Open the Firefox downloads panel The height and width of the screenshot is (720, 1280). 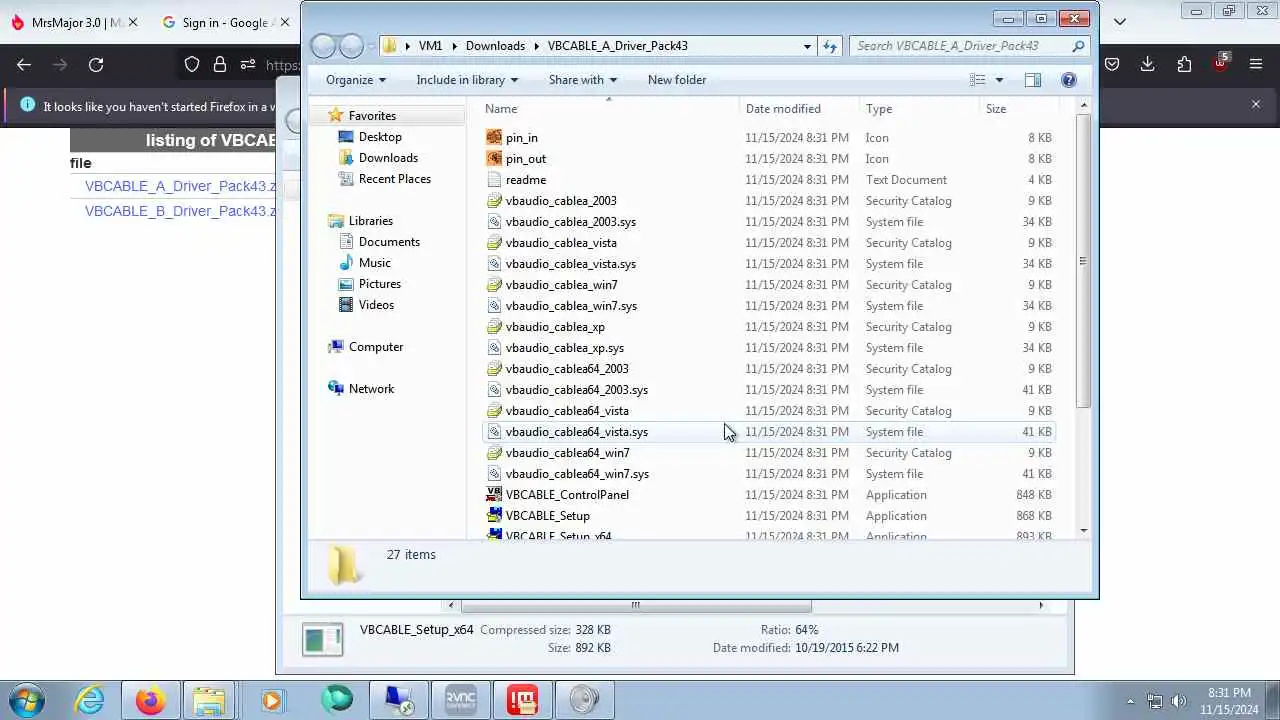click(x=1148, y=64)
